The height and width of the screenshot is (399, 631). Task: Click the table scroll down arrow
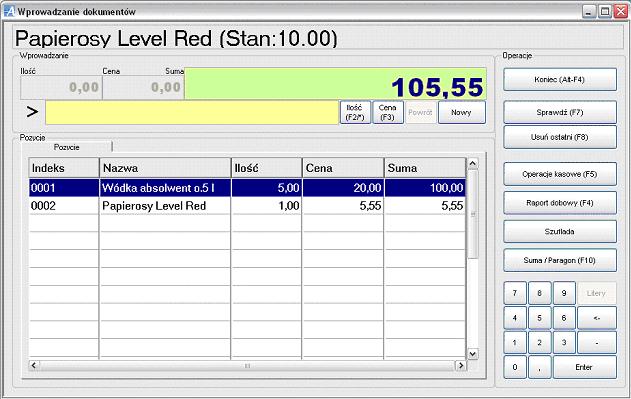[472, 354]
